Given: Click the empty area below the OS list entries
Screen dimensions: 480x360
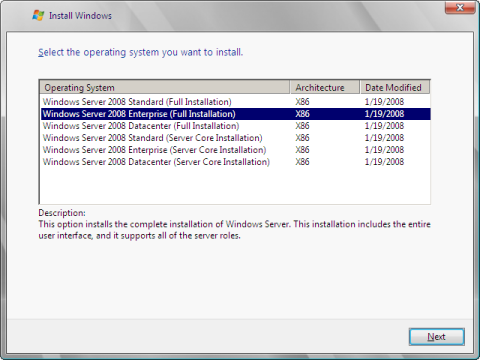Looking at the screenshot, I should 235,185.
